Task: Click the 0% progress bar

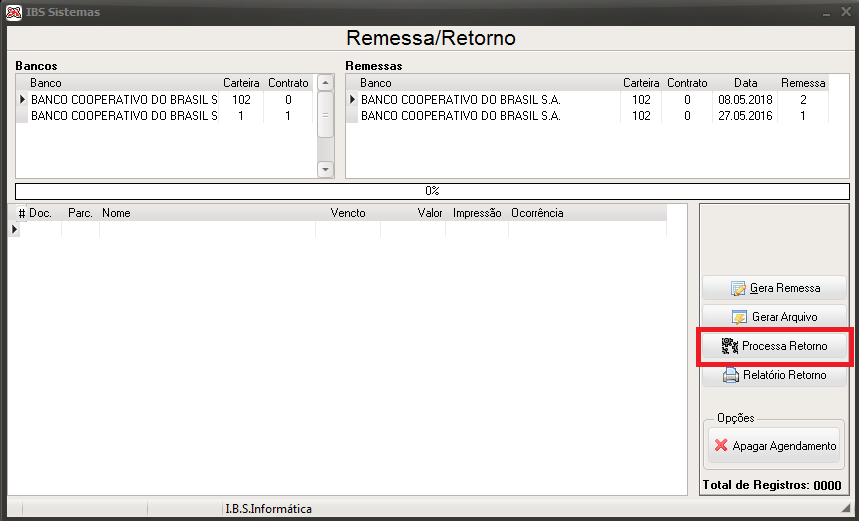Action: tap(432, 191)
